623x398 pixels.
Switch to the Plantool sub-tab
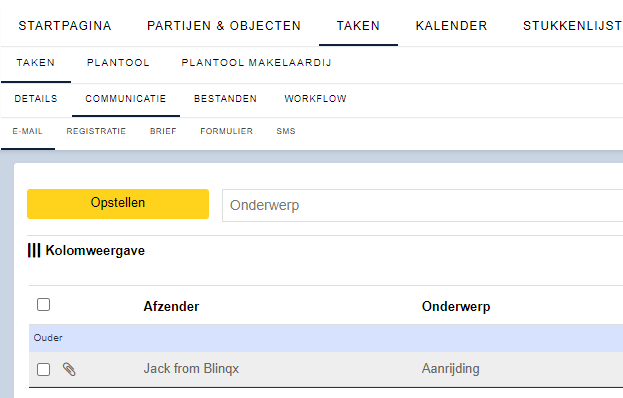coord(118,63)
